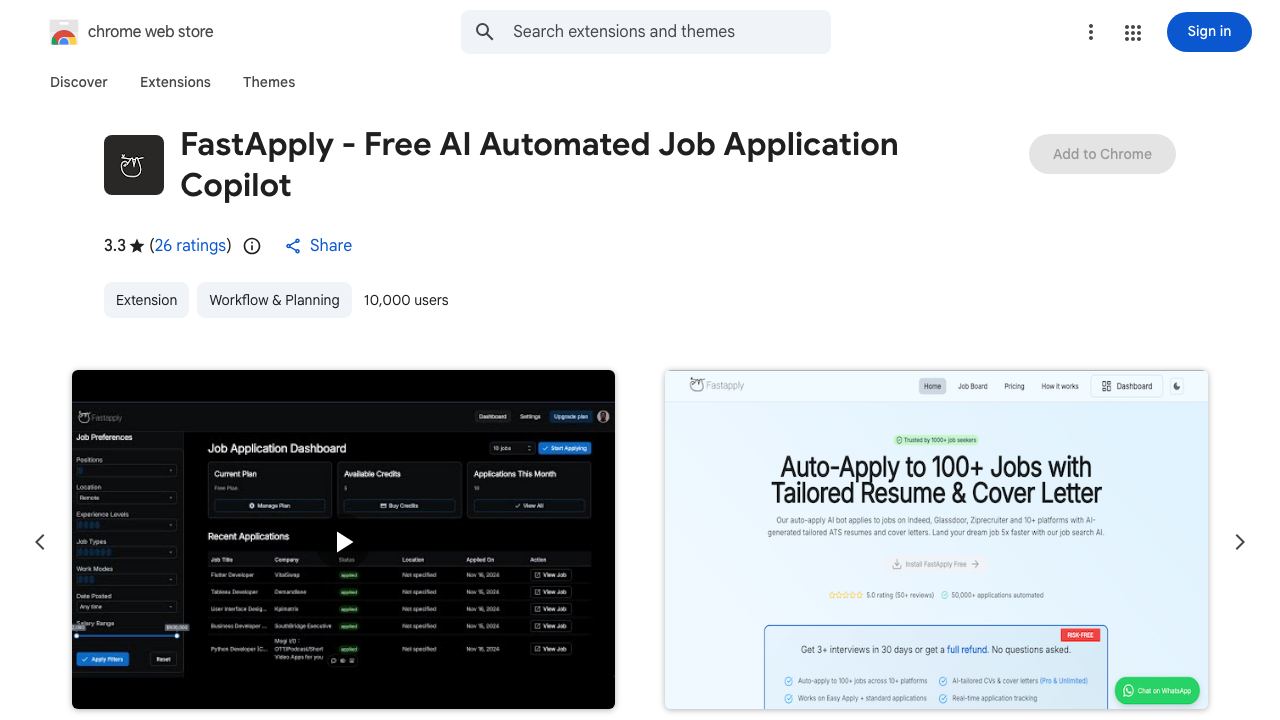Click the FastApply extension logo icon

tap(134, 165)
